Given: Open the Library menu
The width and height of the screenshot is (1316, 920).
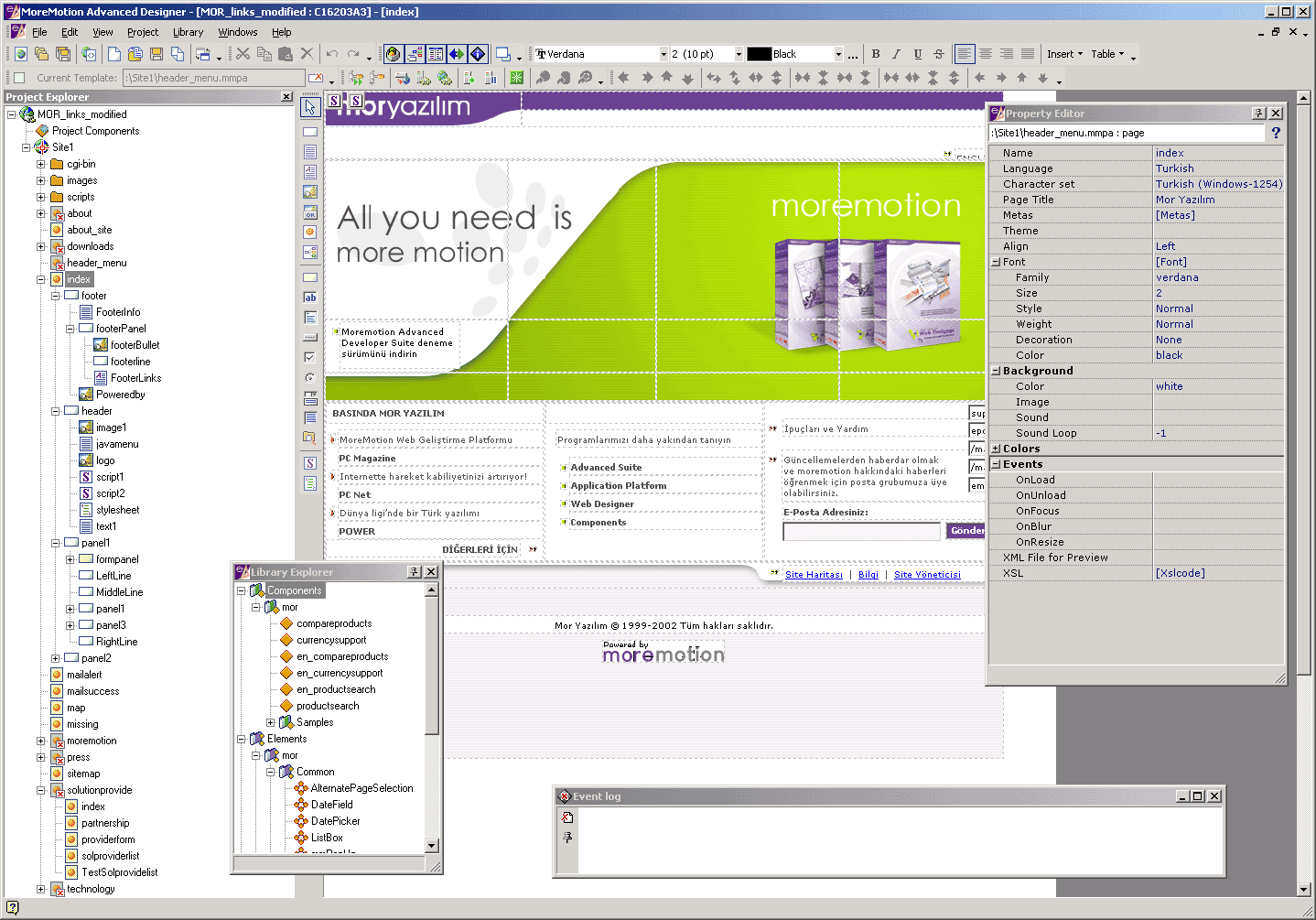Looking at the screenshot, I should [x=188, y=31].
